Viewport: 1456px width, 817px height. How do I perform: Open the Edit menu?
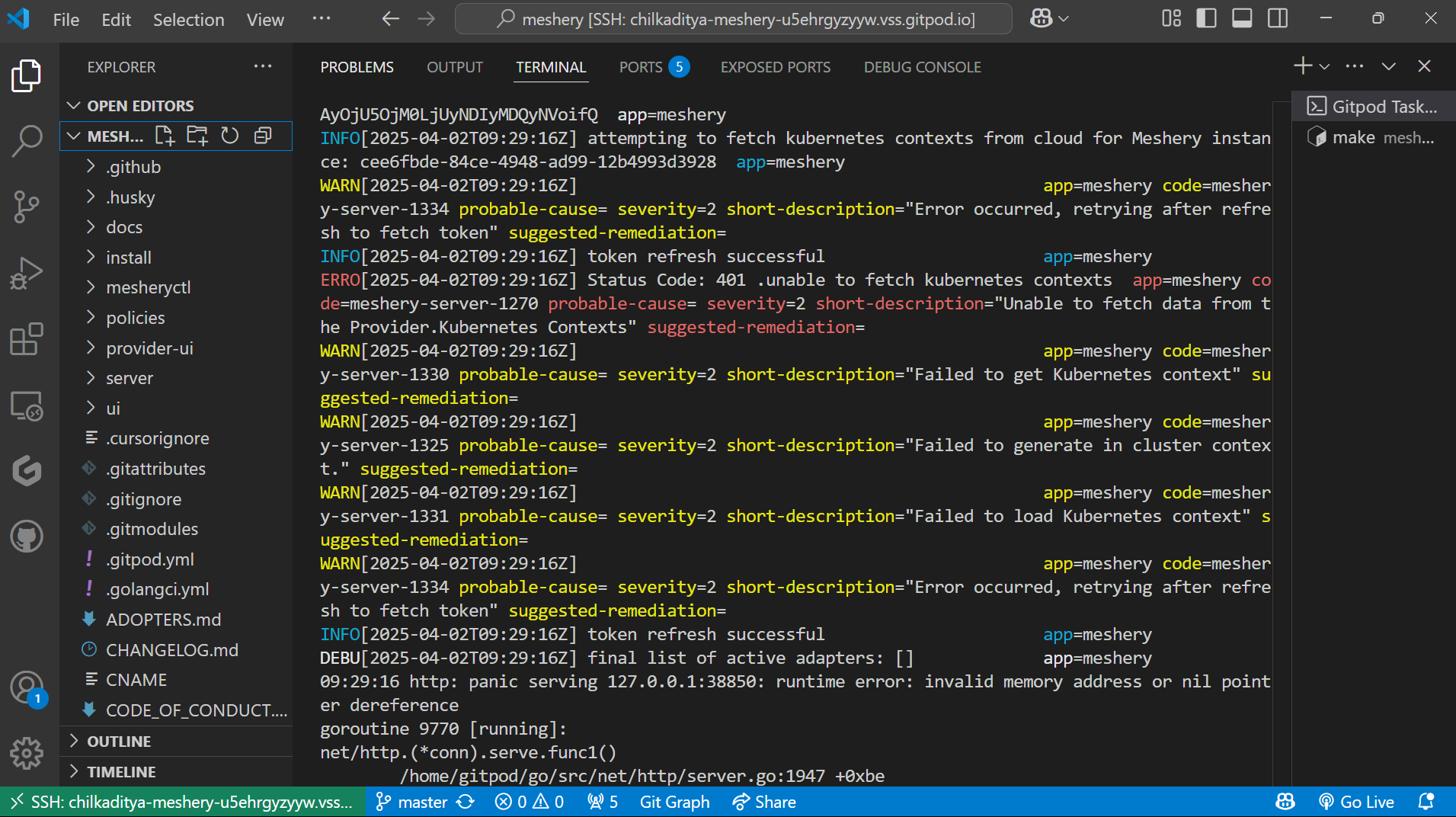tap(117, 20)
